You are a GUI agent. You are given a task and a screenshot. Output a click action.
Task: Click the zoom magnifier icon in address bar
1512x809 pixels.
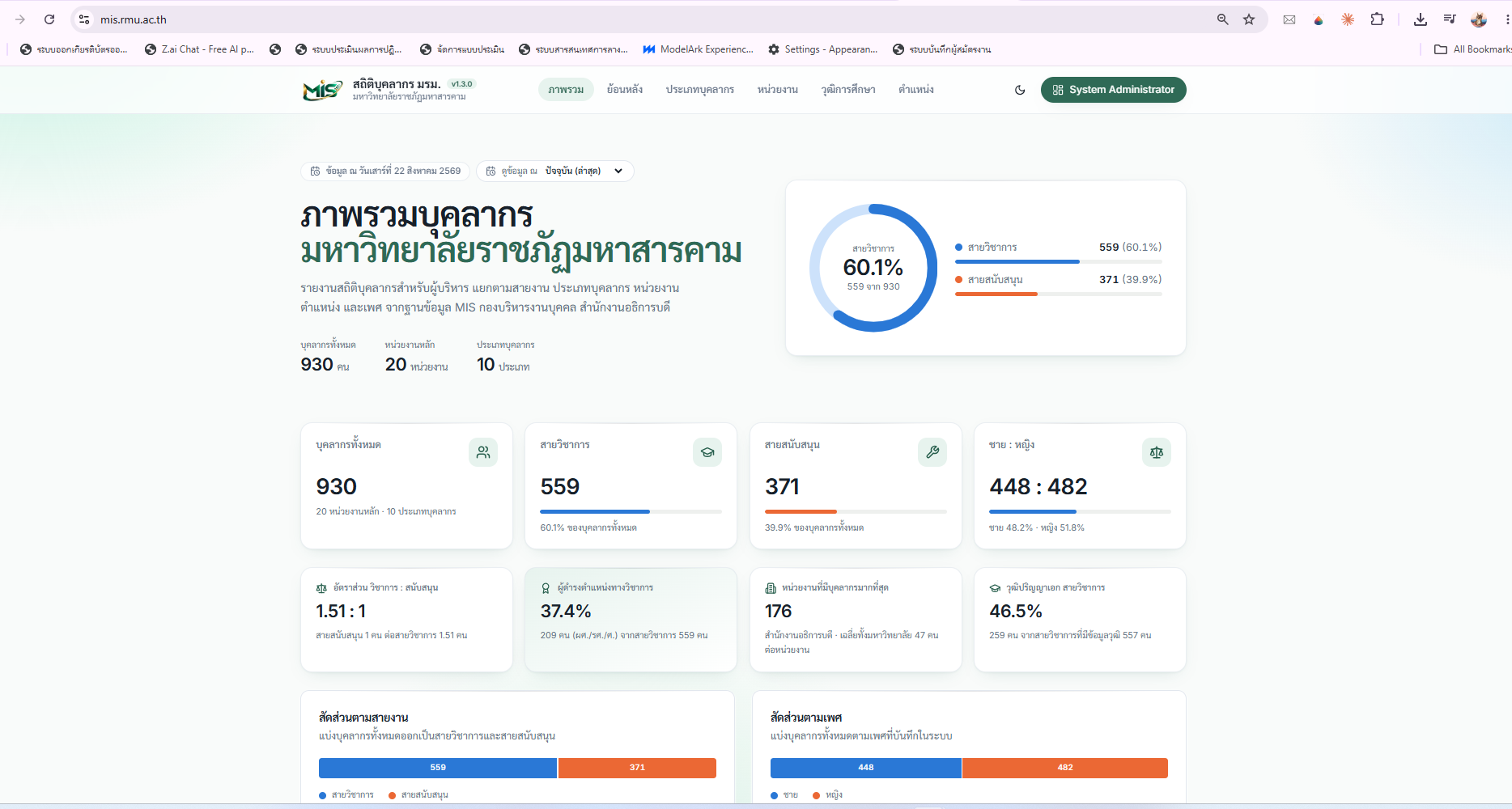pyautogui.click(x=1222, y=19)
